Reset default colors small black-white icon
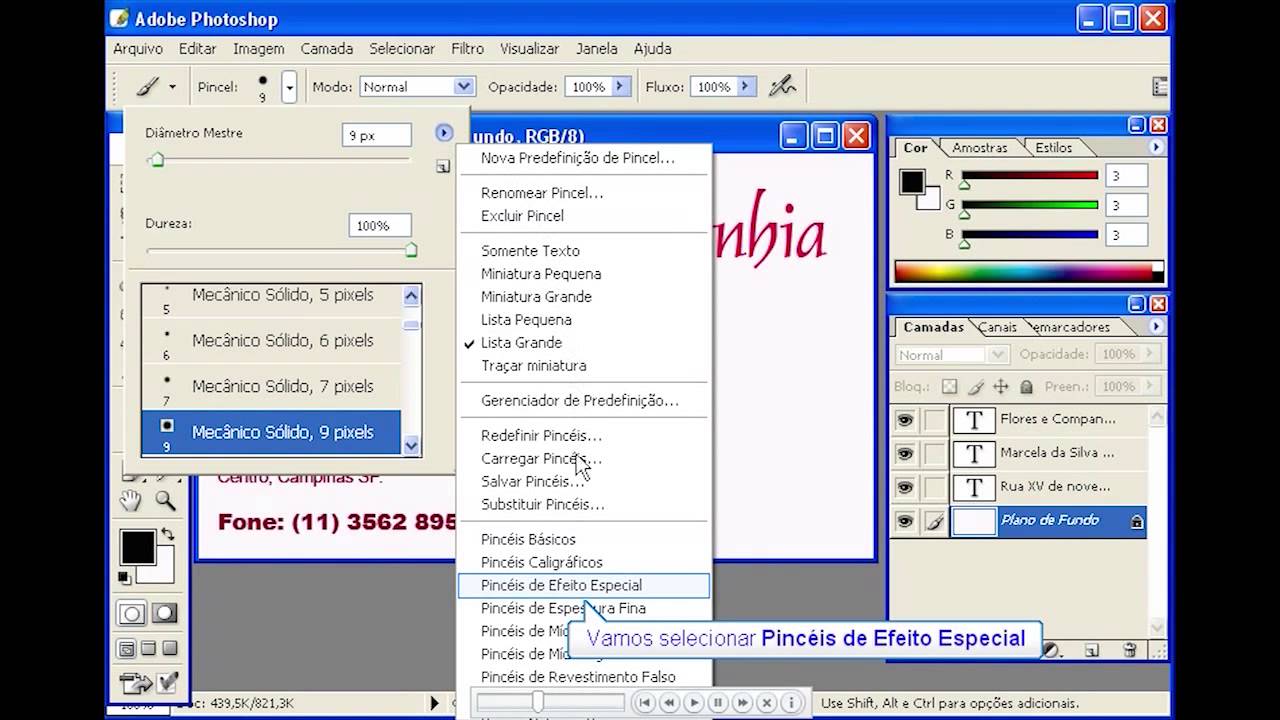Image resolution: width=1280 pixels, height=720 pixels. tap(125, 578)
